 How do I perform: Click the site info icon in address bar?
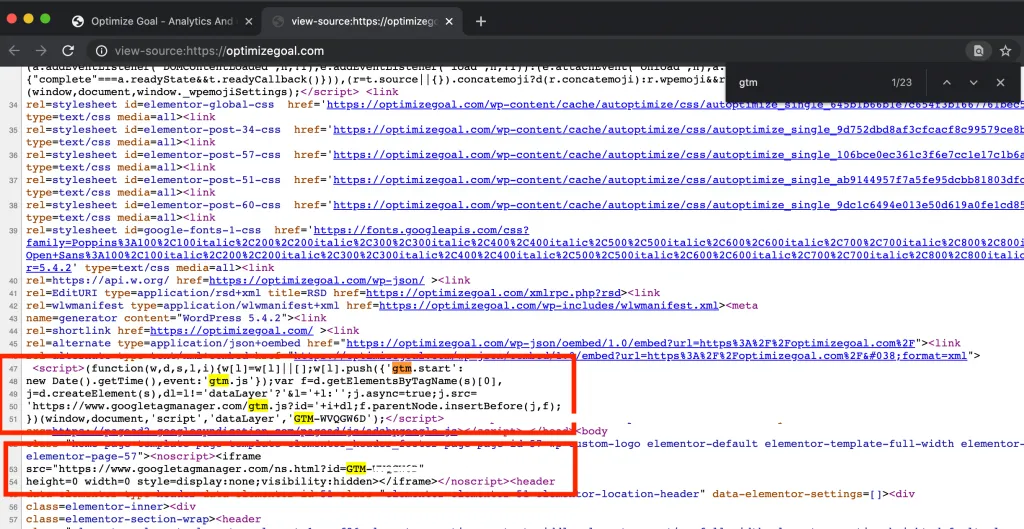pyautogui.click(x=101, y=51)
